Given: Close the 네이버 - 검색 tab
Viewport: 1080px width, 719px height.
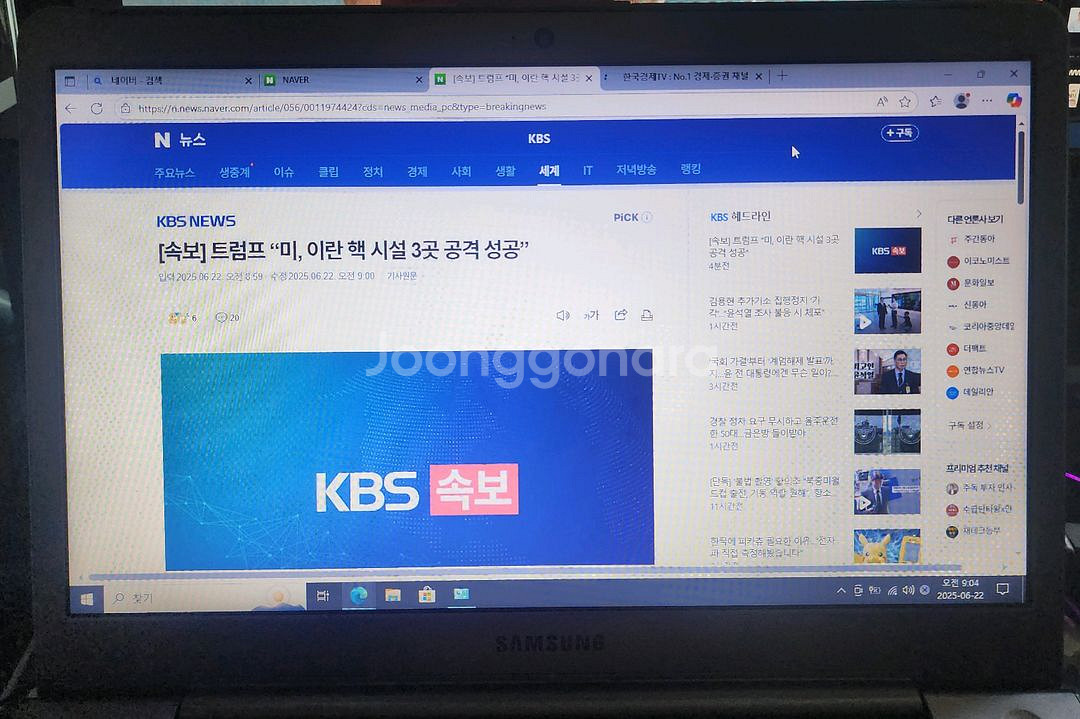Looking at the screenshot, I should (248, 81).
